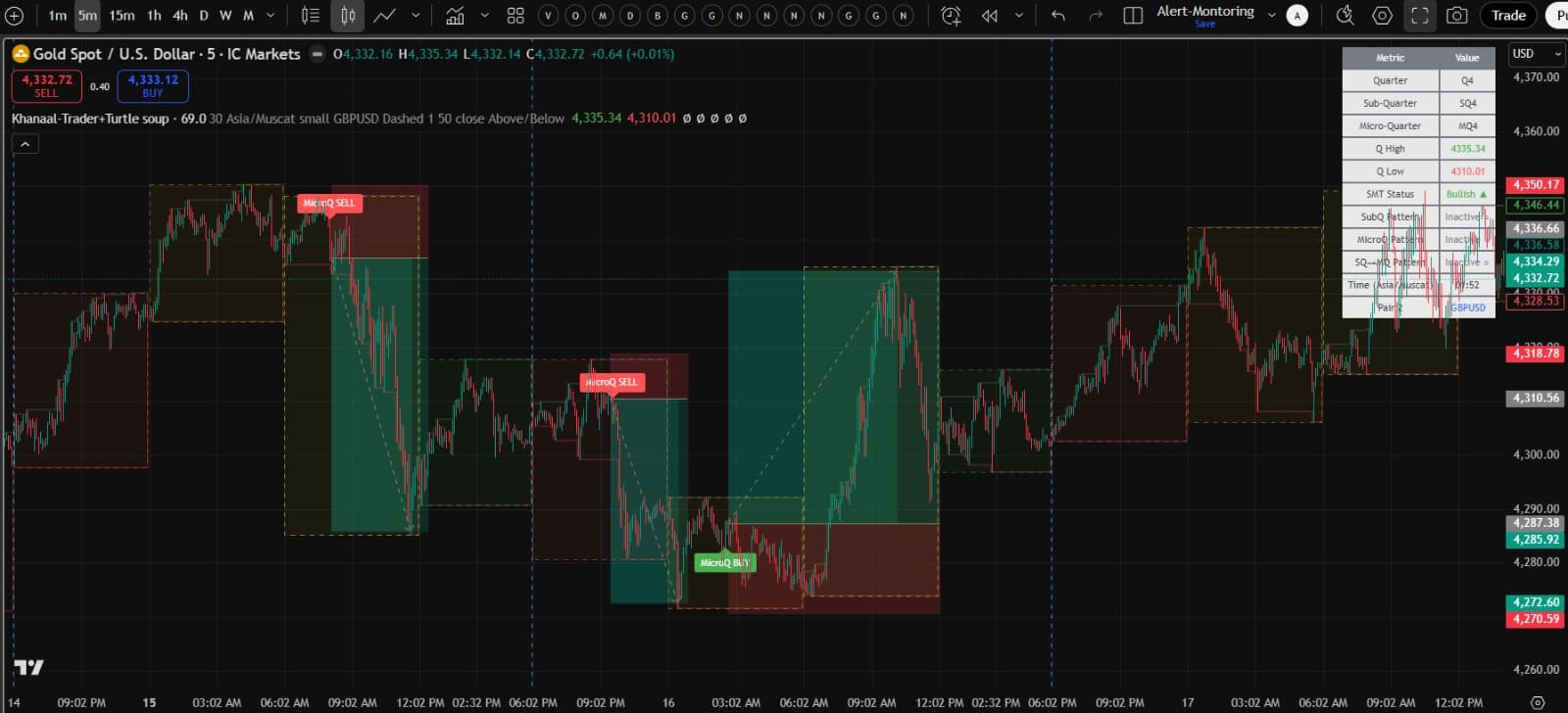1568x713 pixels.
Task: Click the 16 date marker on time axis
Action: click(x=668, y=702)
